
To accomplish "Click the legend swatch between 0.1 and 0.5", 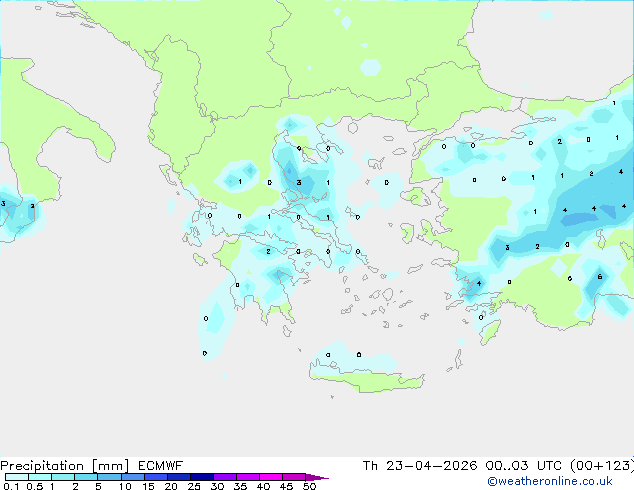I will pos(17,477).
